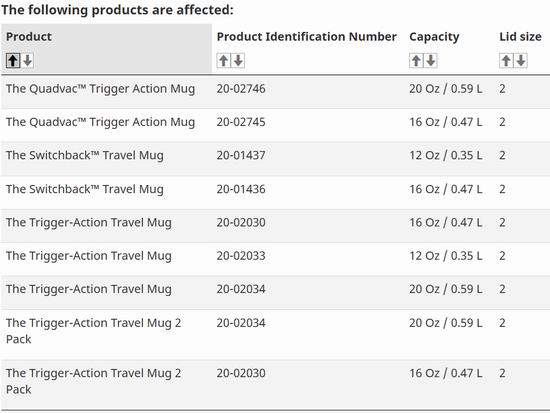Image resolution: width=550 pixels, height=413 pixels.
Task: Sort Product Identification Number ascending
Action: pos(223,61)
